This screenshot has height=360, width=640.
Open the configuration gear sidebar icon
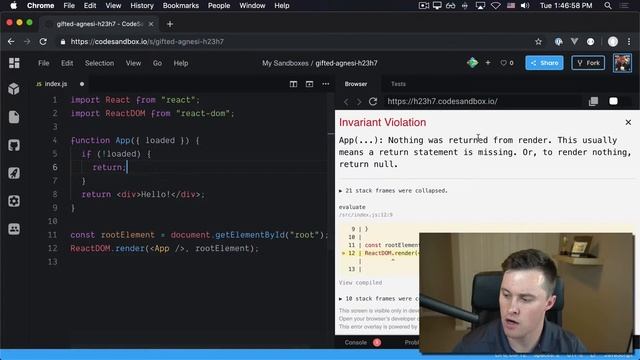click(14, 201)
